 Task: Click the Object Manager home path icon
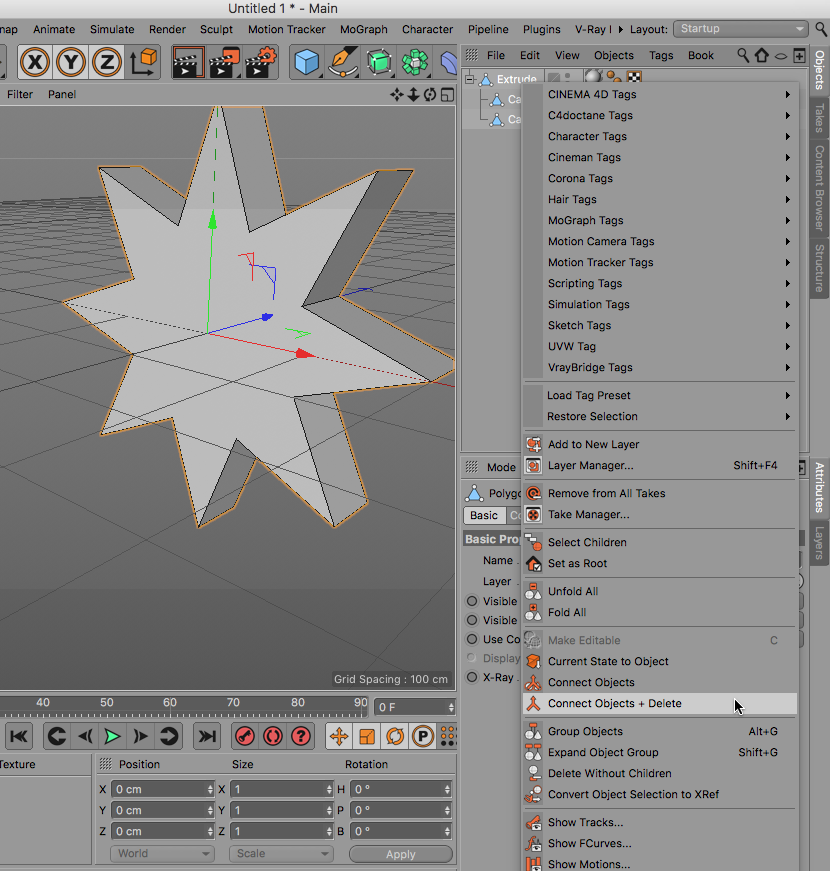[x=762, y=55]
